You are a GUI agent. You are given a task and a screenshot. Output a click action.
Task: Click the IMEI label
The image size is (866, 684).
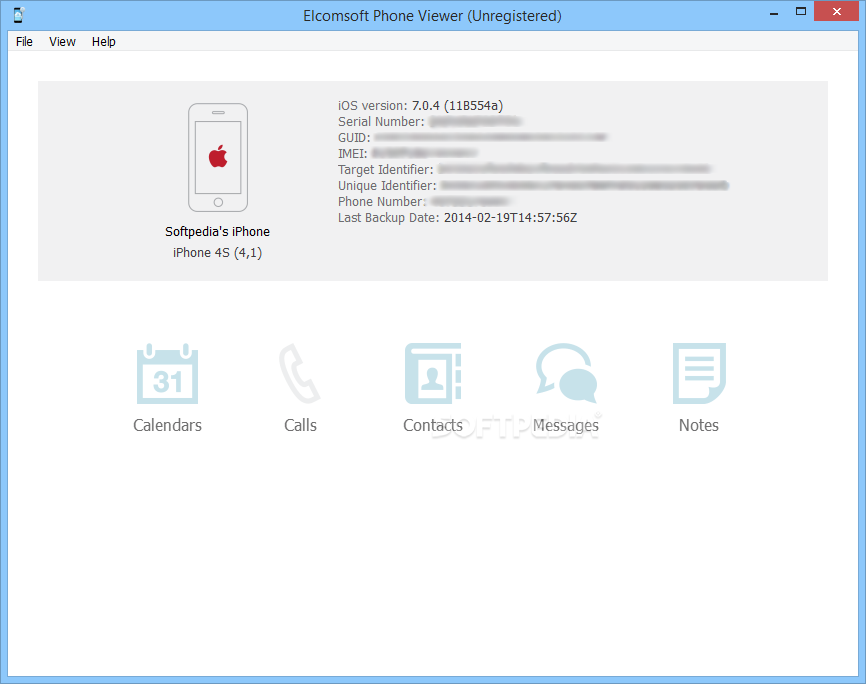pos(352,154)
